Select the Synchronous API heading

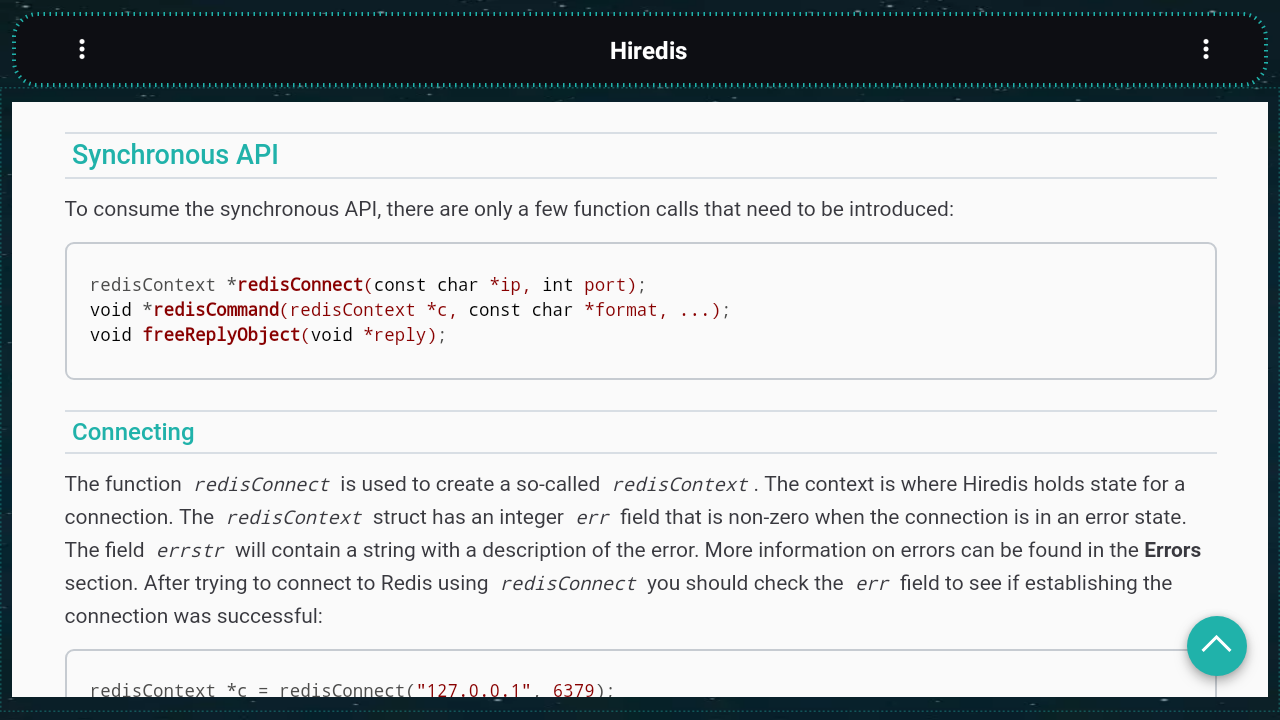point(175,155)
